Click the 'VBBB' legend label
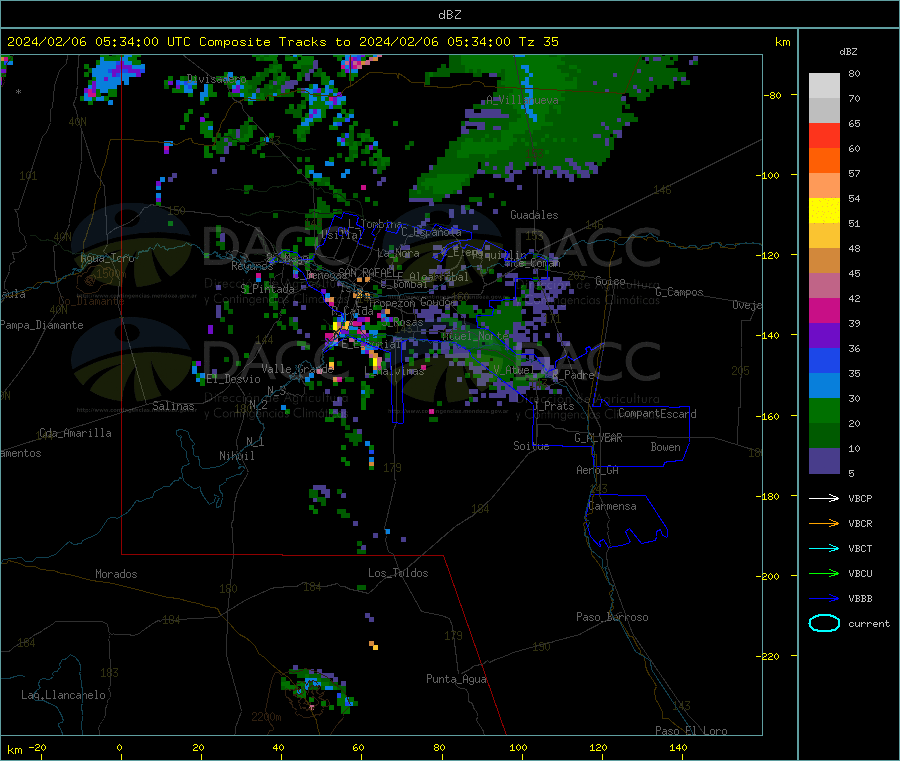The image size is (900, 761). pos(860,599)
